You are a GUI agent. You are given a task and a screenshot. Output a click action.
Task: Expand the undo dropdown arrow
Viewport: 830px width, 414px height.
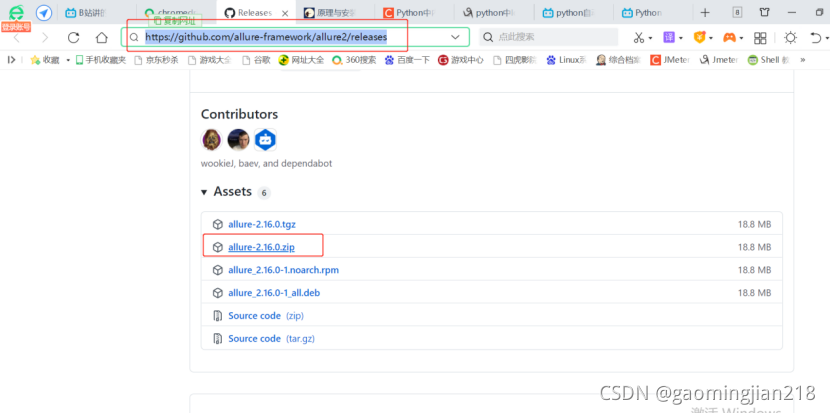(826, 38)
